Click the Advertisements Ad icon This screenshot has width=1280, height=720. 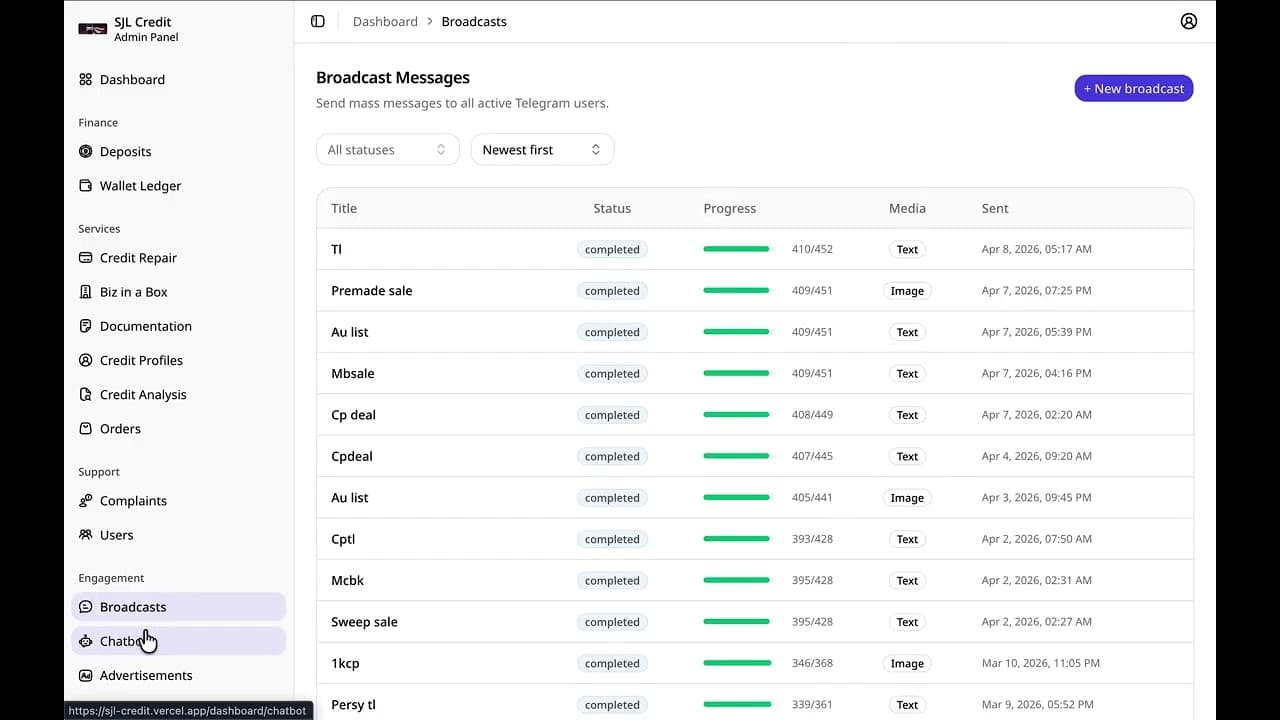(85, 675)
